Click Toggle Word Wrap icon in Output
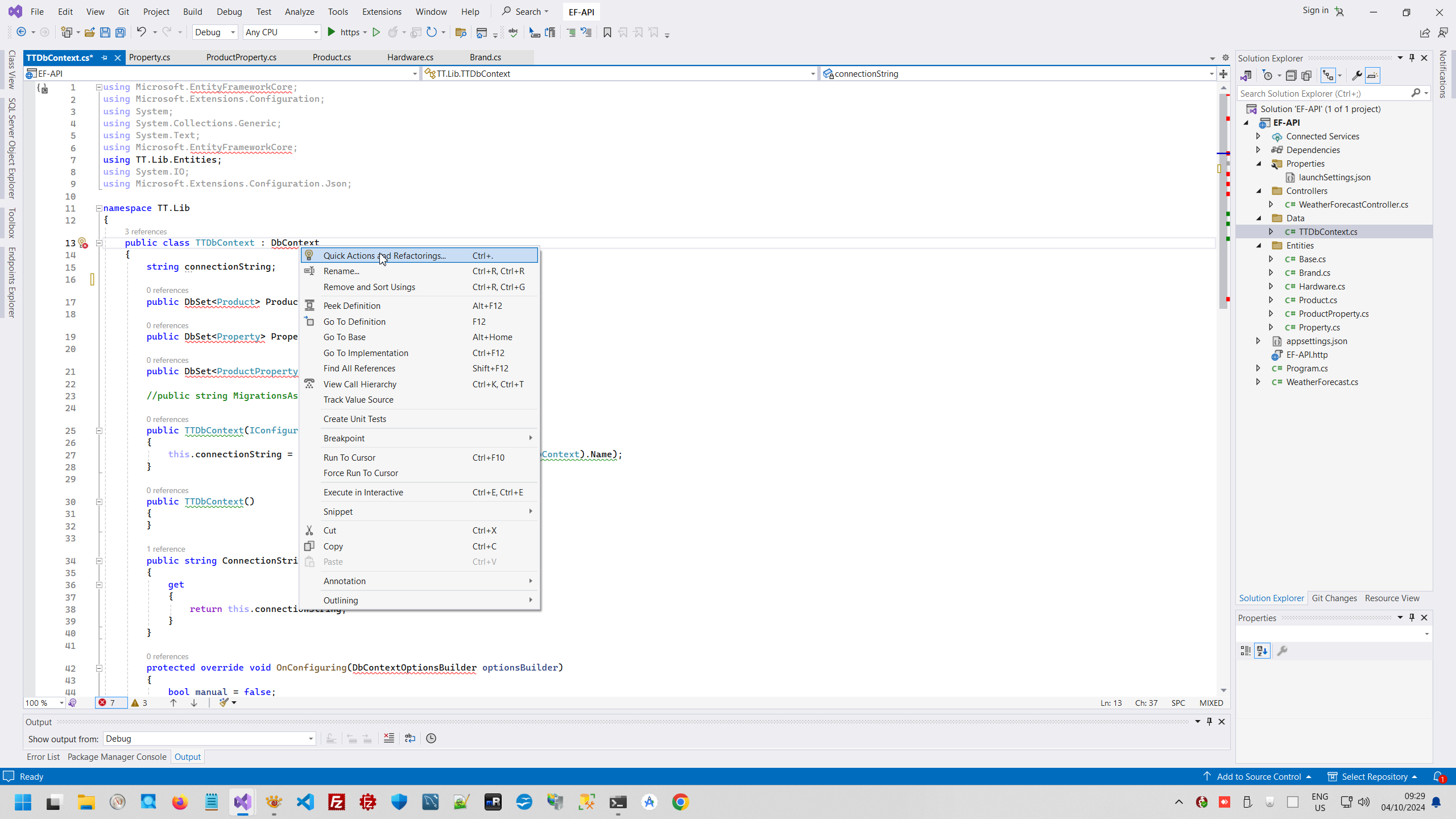 pyautogui.click(x=410, y=738)
